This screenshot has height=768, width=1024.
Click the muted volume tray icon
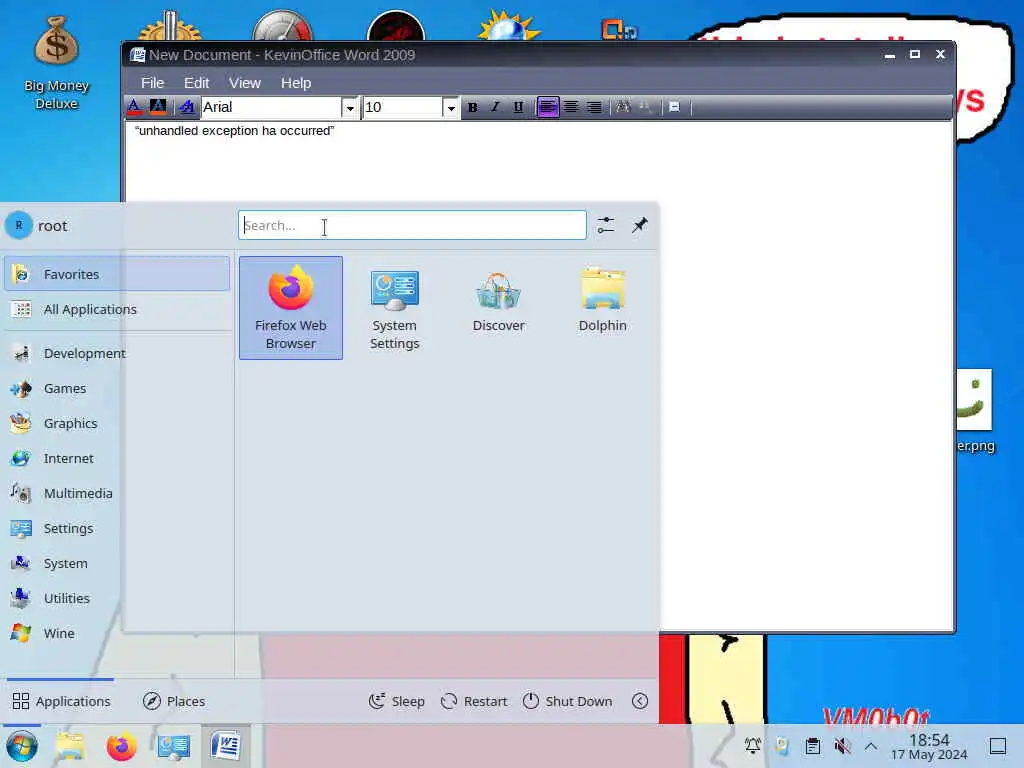(842, 745)
